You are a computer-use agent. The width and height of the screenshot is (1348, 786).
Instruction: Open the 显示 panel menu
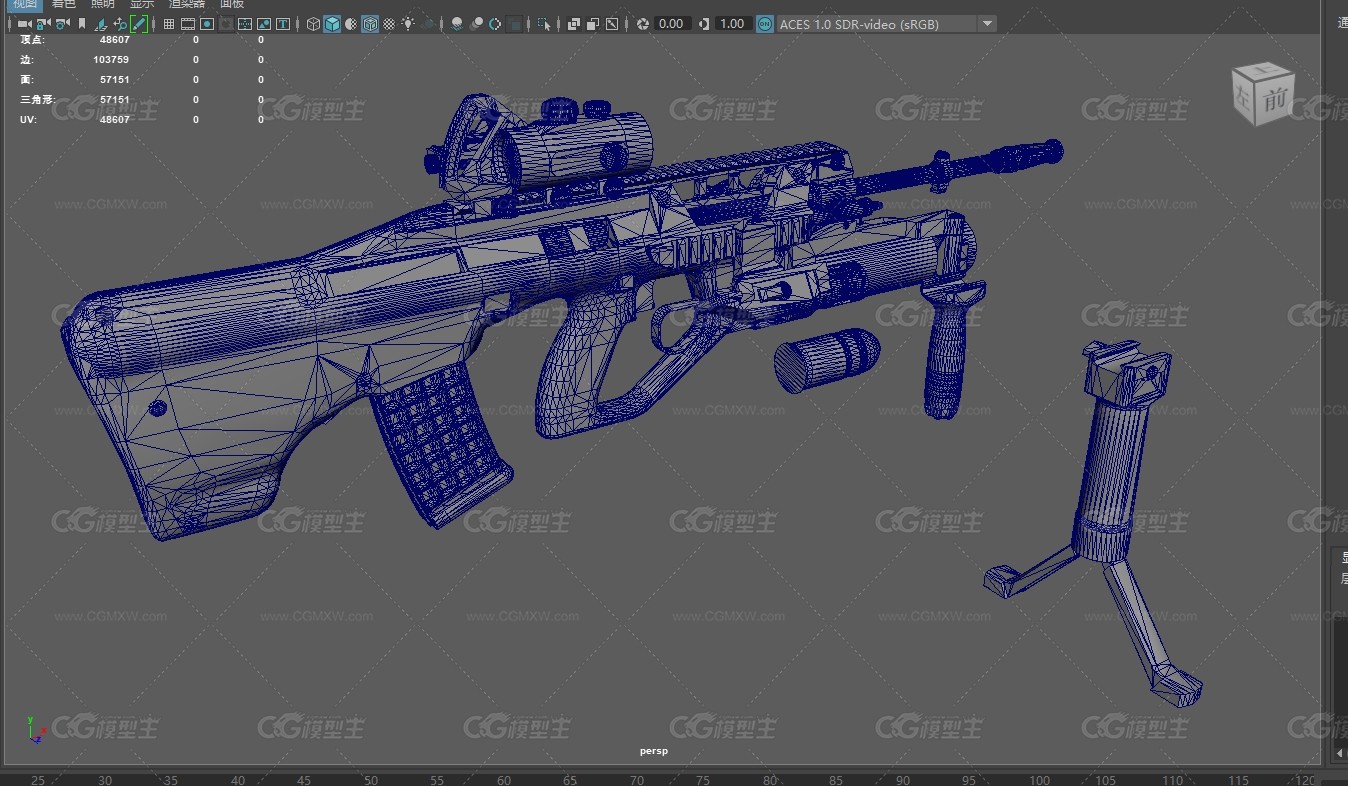click(x=141, y=4)
